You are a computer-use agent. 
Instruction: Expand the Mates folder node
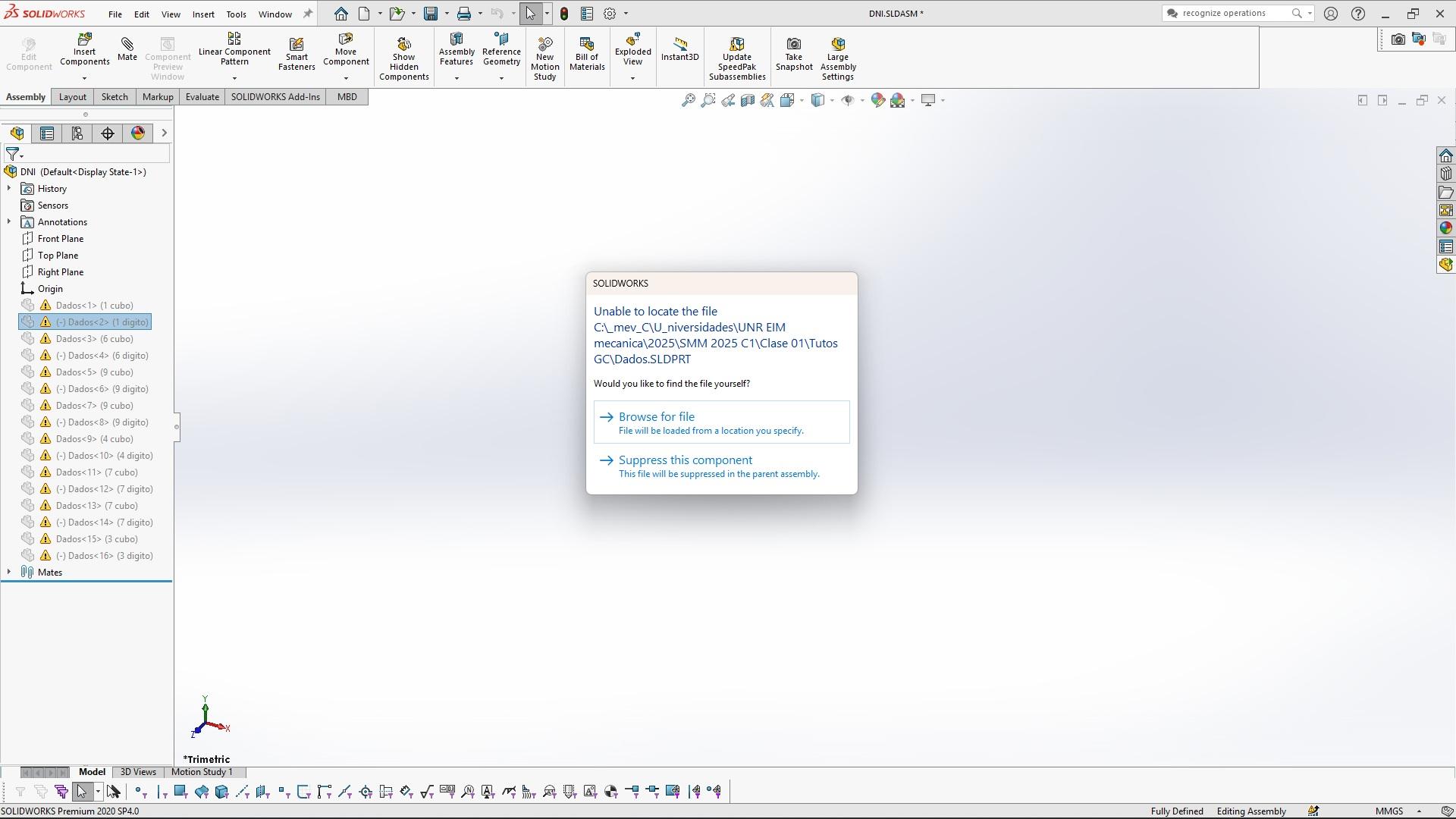point(9,573)
